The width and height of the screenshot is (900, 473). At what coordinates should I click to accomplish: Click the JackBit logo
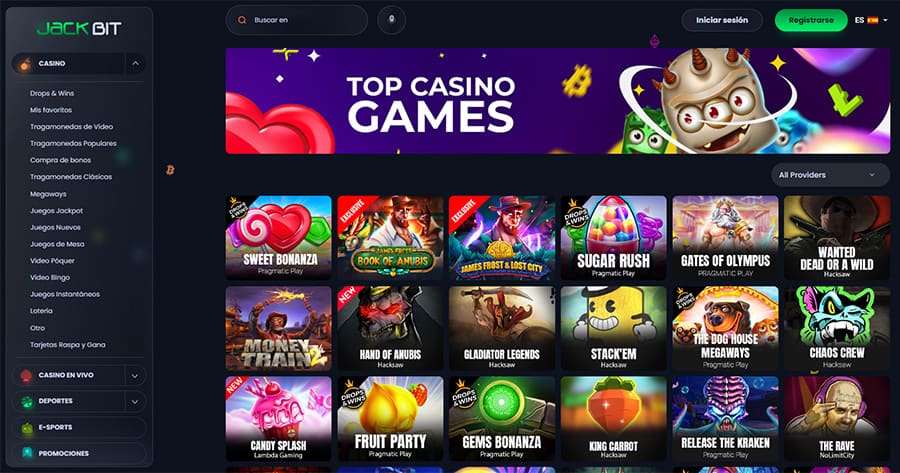tap(79, 28)
